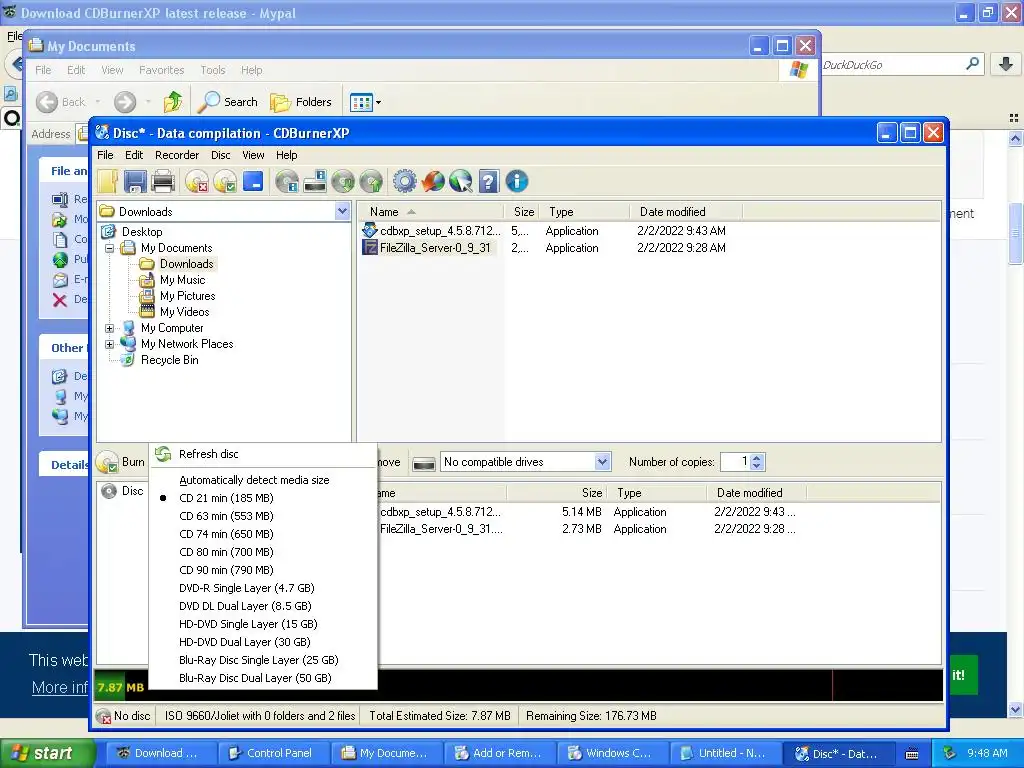Screen dimensions: 1024x768
Task: Click the globe with cursor website icon
Action: tap(460, 182)
